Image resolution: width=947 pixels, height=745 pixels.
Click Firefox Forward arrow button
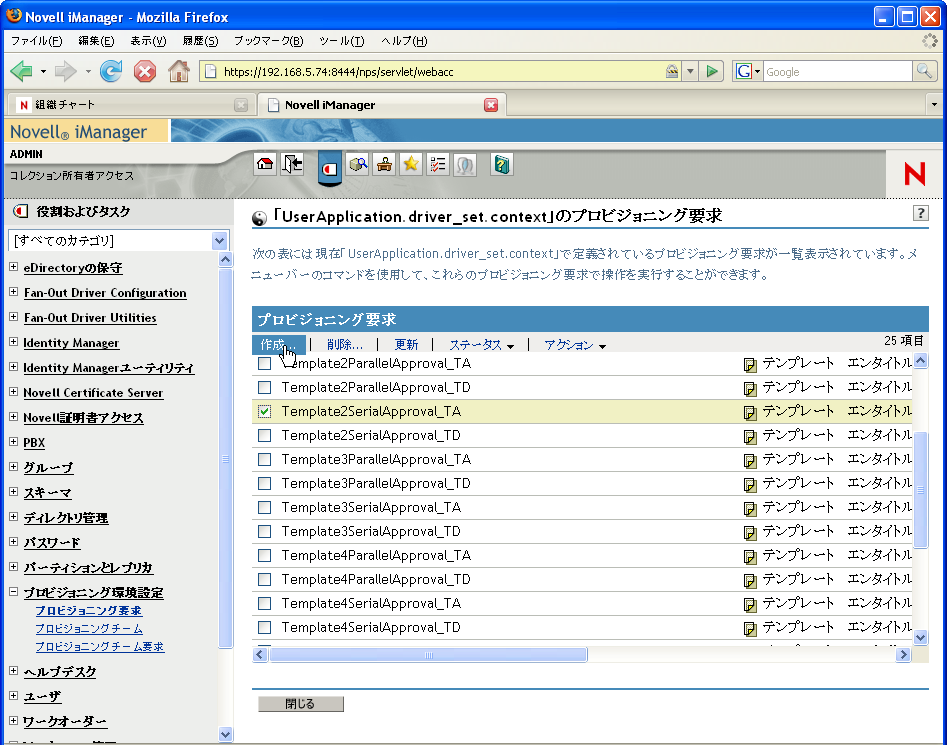pos(65,71)
